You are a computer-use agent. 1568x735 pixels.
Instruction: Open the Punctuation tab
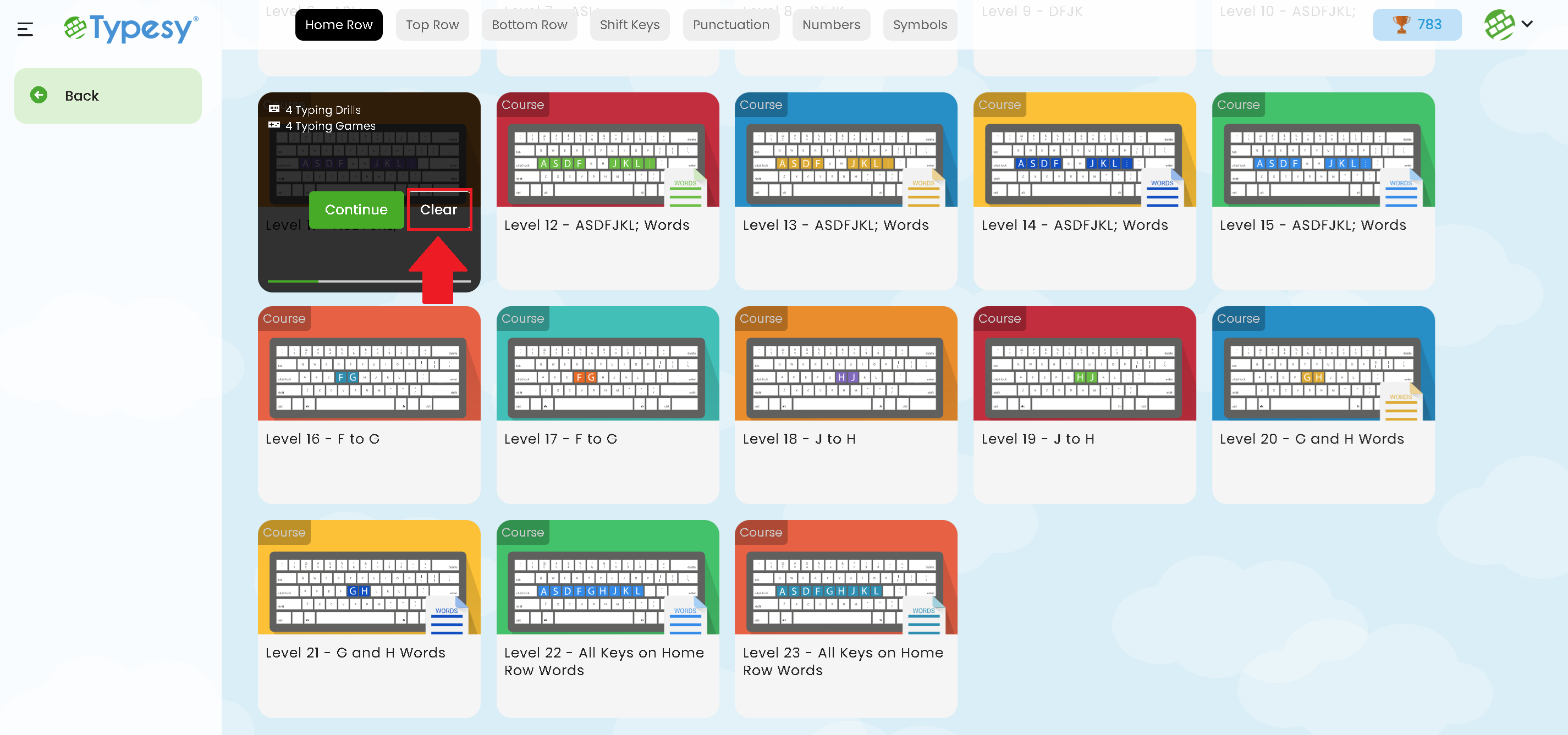tap(730, 25)
